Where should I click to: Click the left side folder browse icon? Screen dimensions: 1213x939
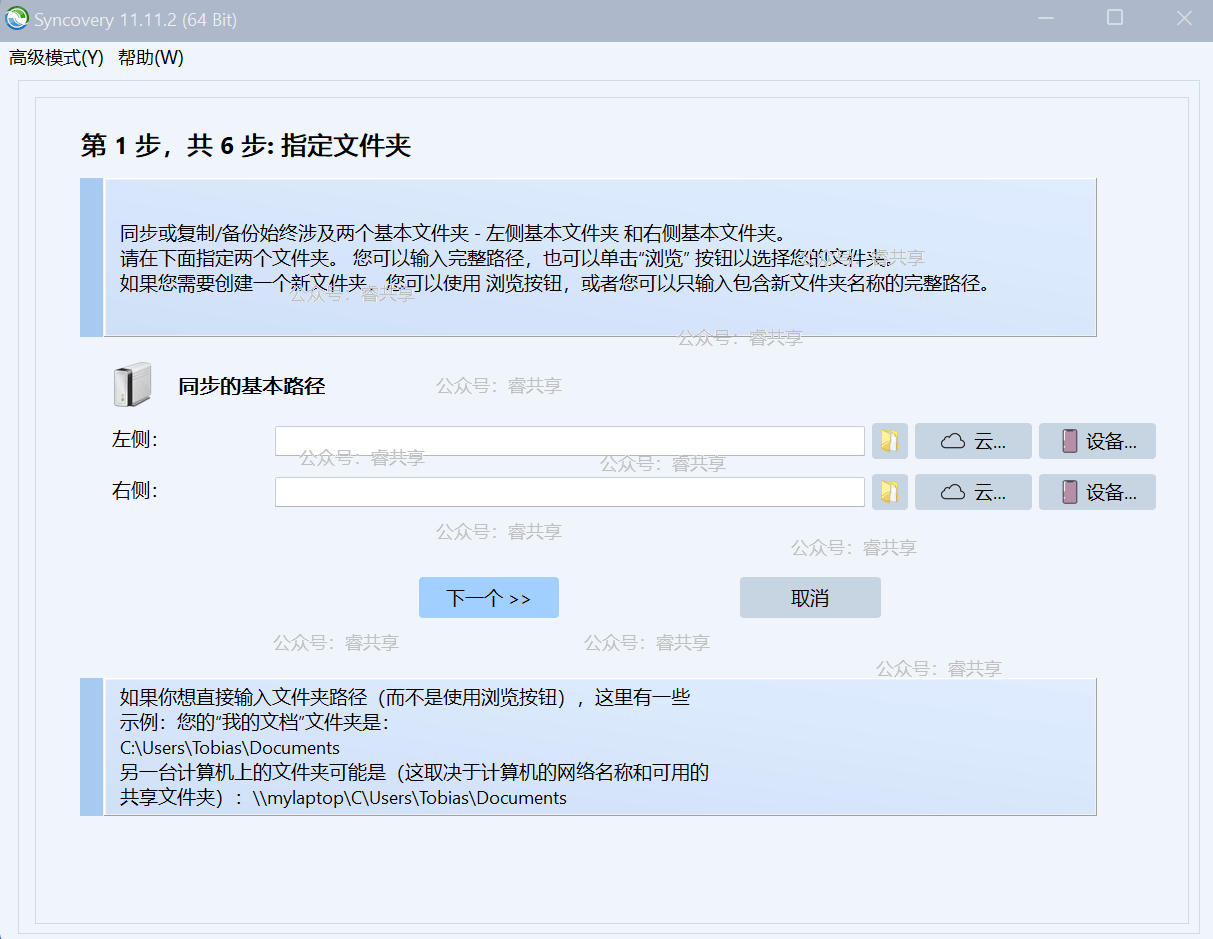point(889,441)
